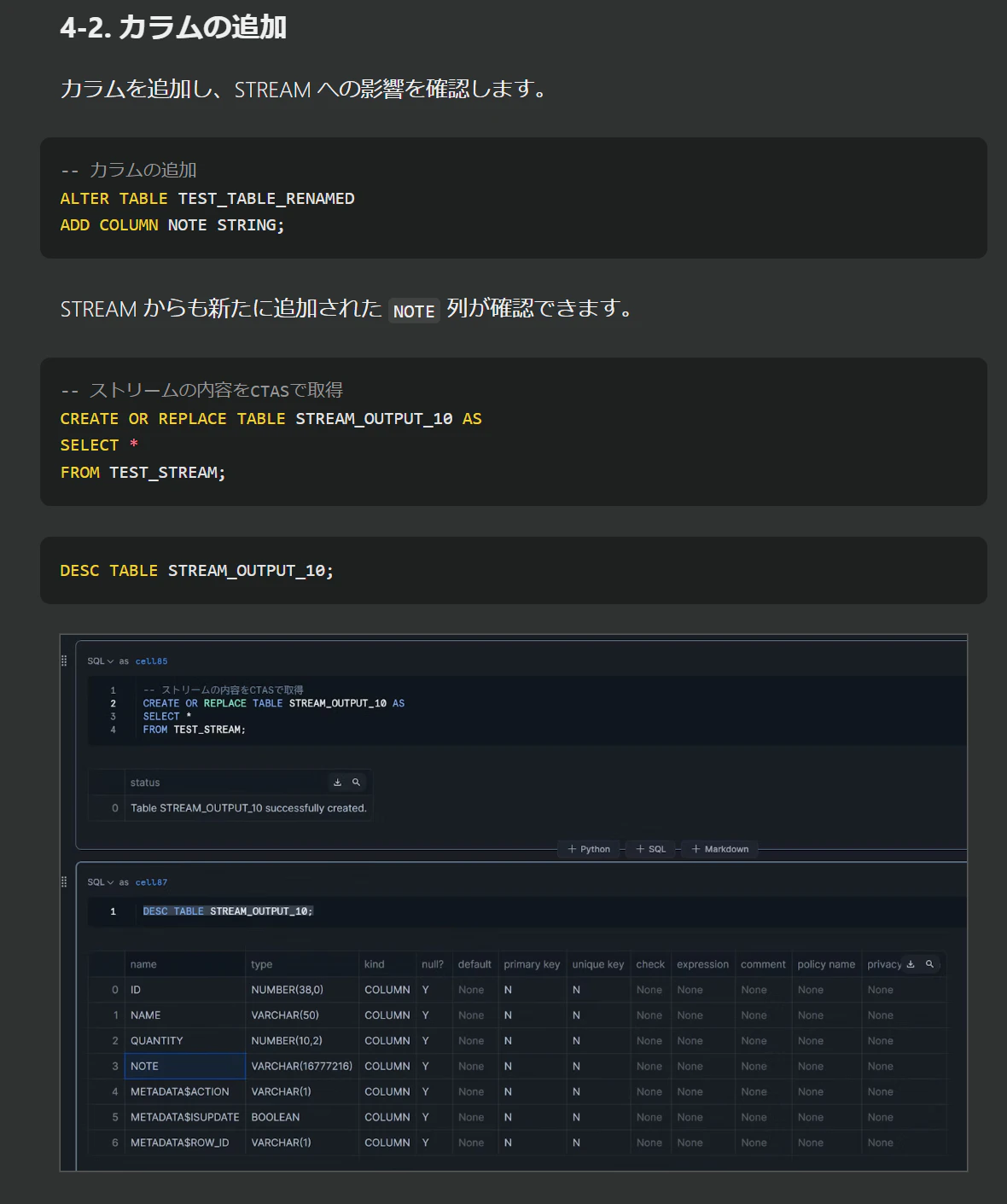
Task: Click the 'type' column header
Action: click(302, 964)
